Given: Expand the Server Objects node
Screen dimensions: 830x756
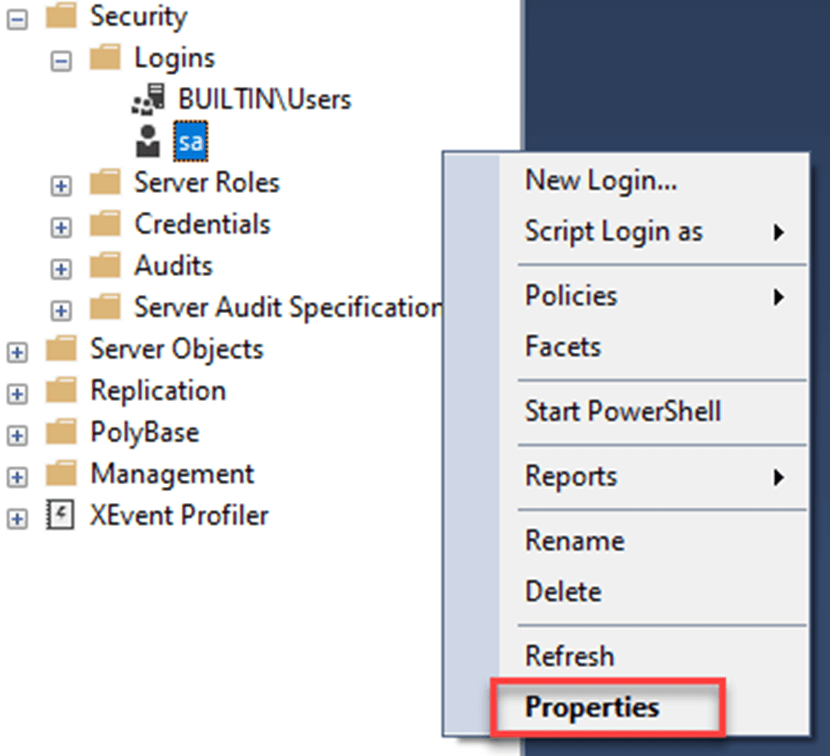Looking at the screenshot, I should coord(15,349).
